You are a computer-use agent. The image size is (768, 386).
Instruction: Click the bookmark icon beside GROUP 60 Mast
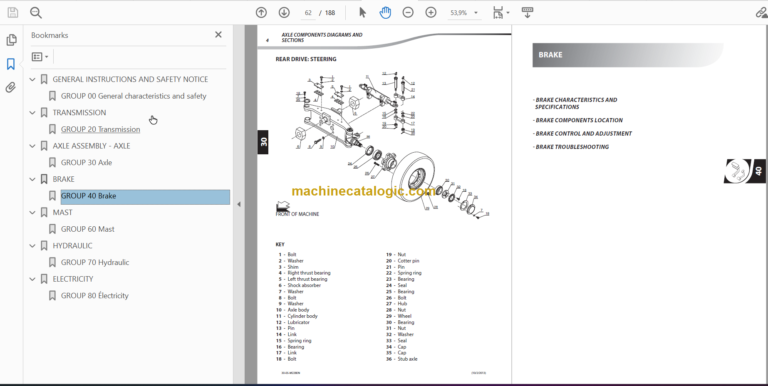(52, 229)
